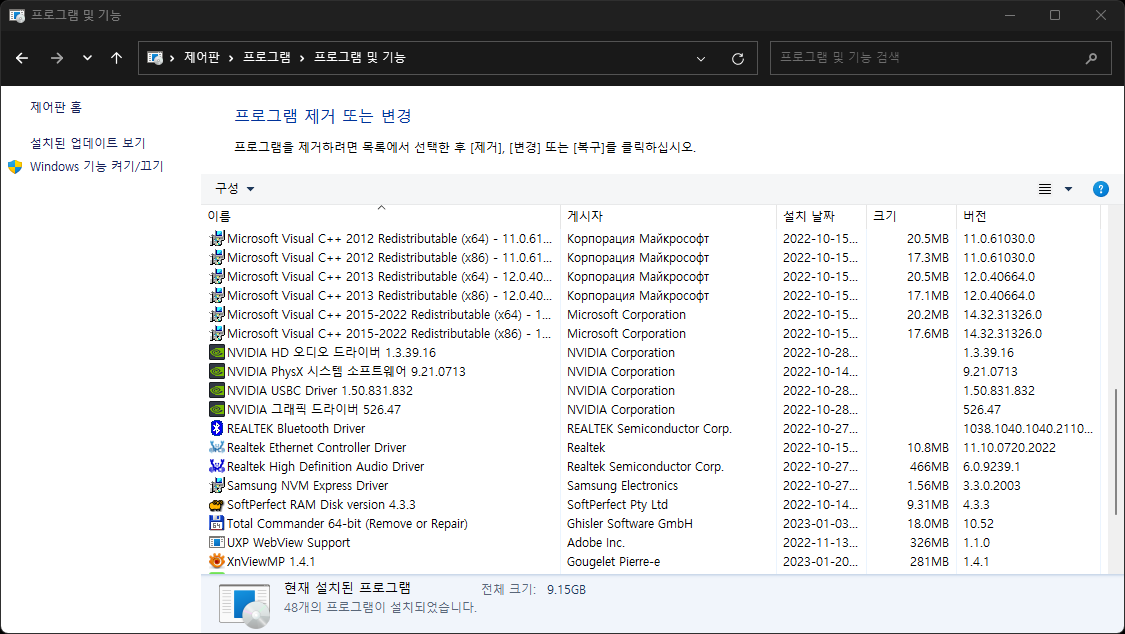The height and width of the screenshot is (634, 1125).
Task: Go forward with the right arrow
Action: pyautogui.click(x=57, y=58)
